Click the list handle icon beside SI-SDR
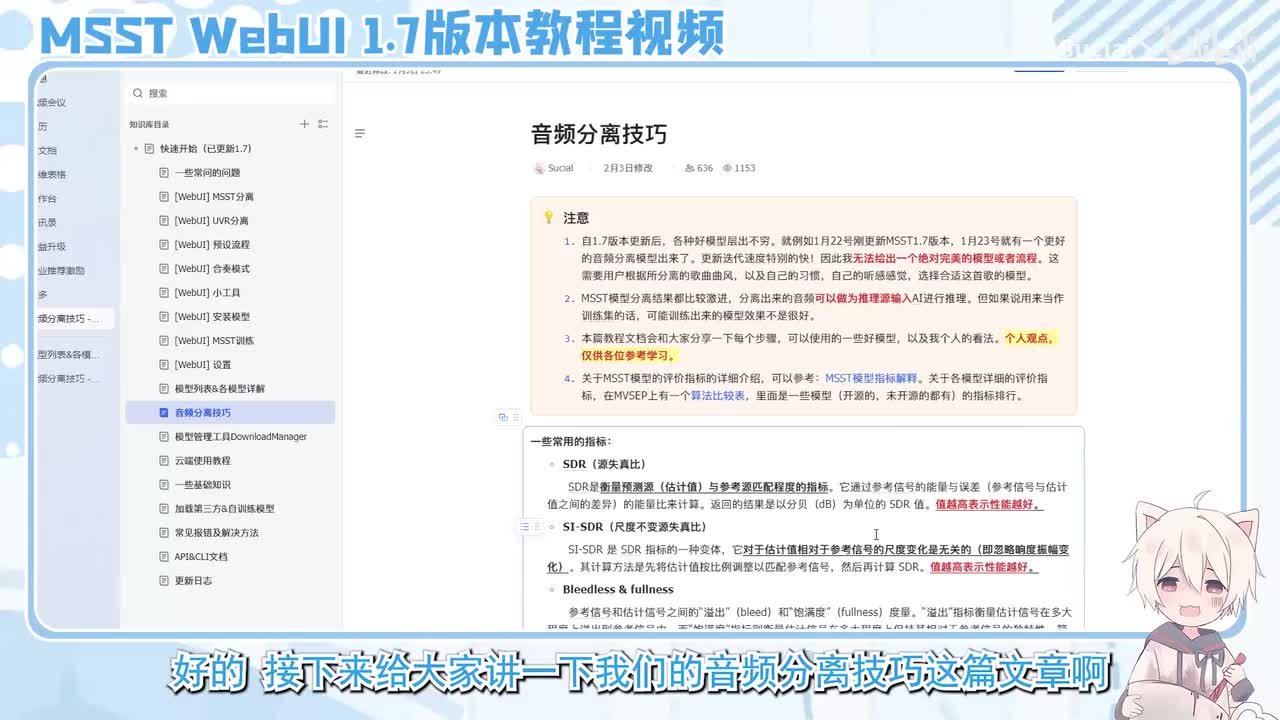The height and width of the screenshot is (720, 1280). tap(524, 526)
